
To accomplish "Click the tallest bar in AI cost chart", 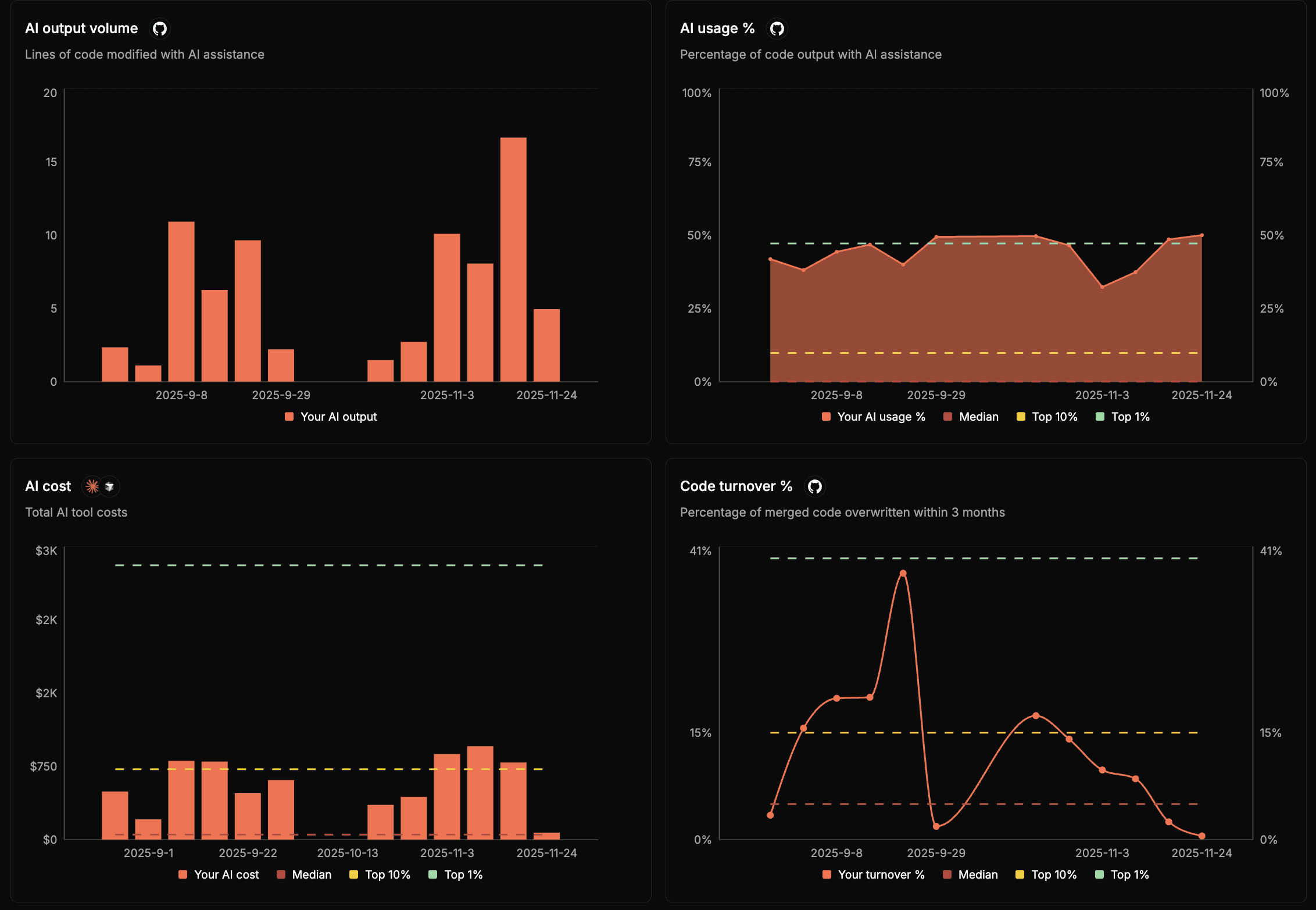I will pos(480,792).
